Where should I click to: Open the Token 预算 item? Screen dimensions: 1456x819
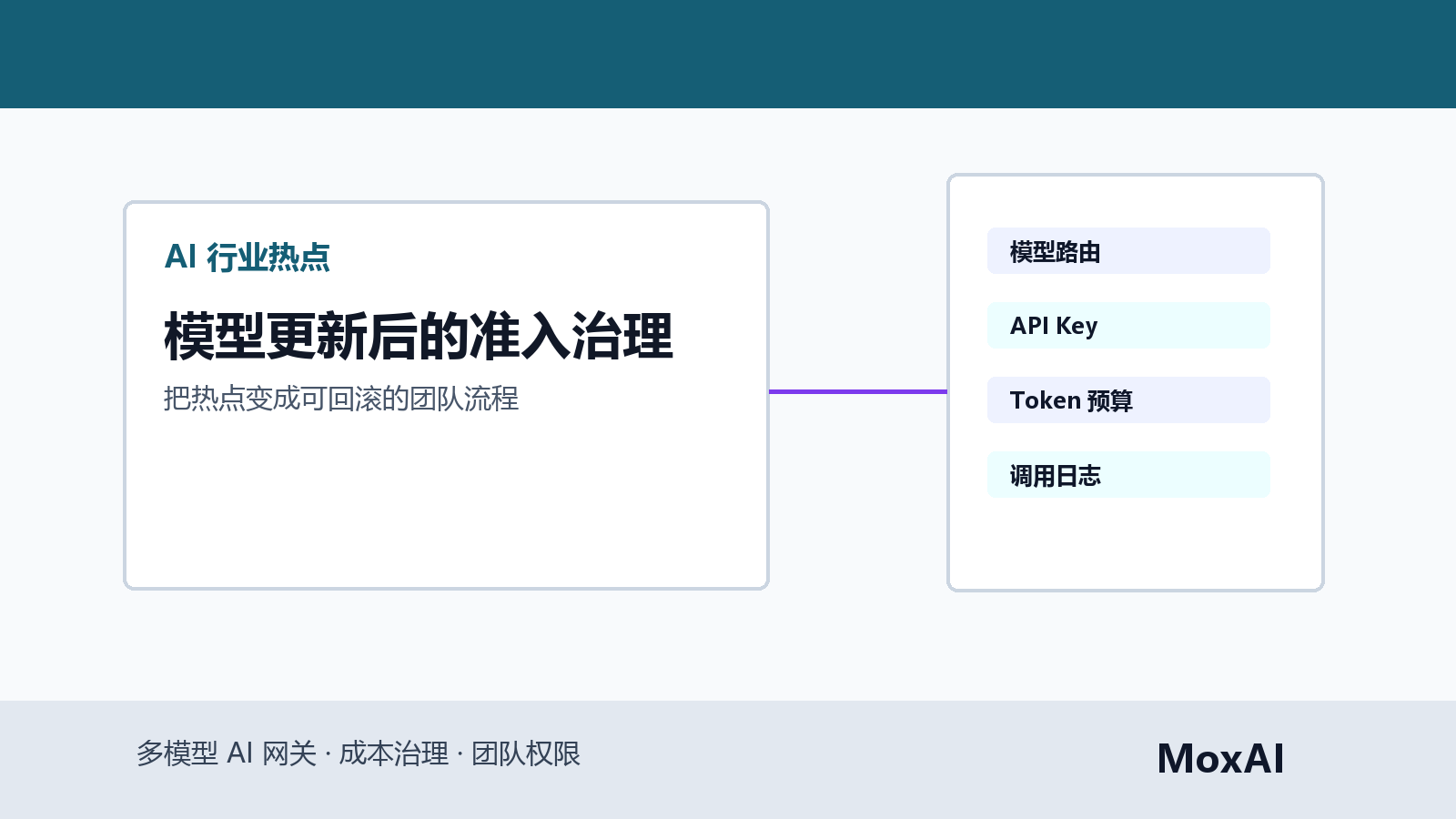1128,400
